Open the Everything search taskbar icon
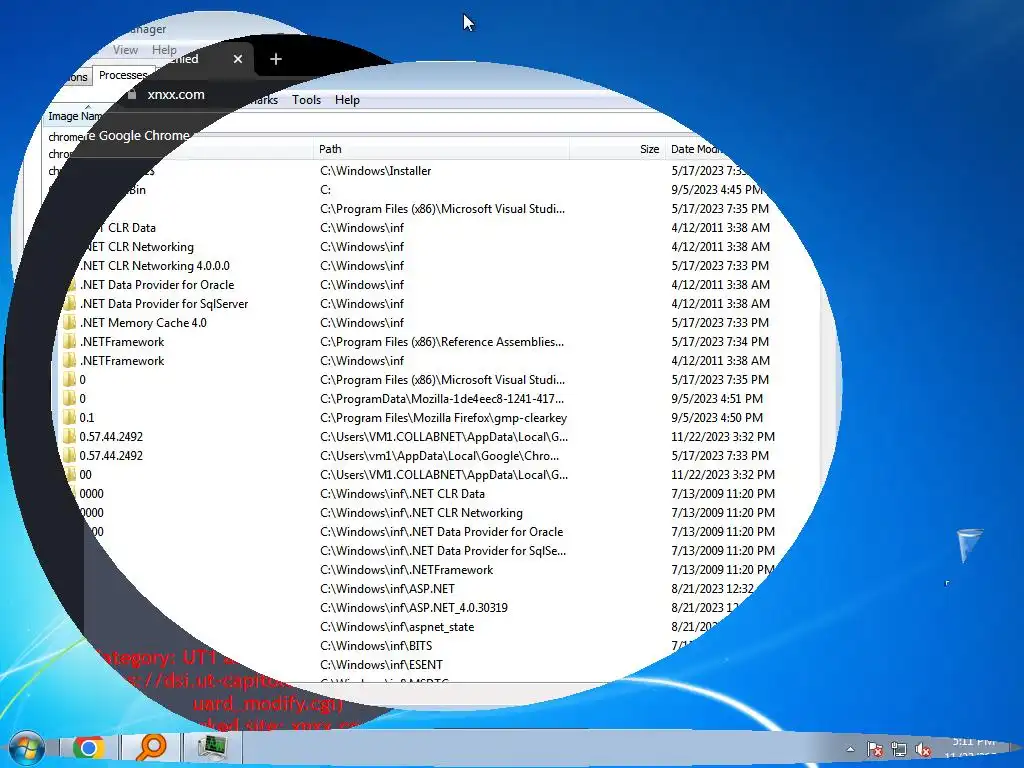 [151, 748]
